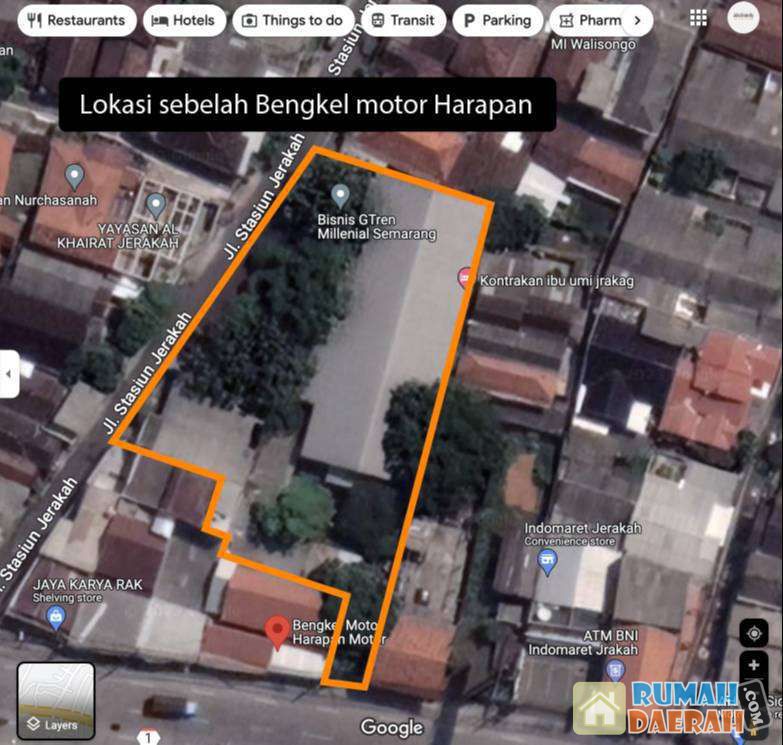This screenshot has width=783, height=745.
Task: Click the Google logo at bottom
Action: click(x=391, y=727)
